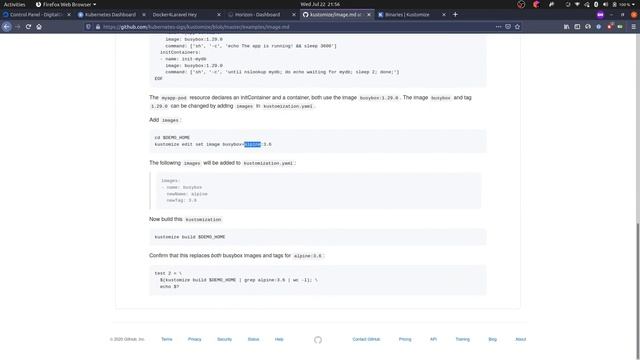Show site security info via padlock icon
The image size is (640, 360).
tap(98, 27)
